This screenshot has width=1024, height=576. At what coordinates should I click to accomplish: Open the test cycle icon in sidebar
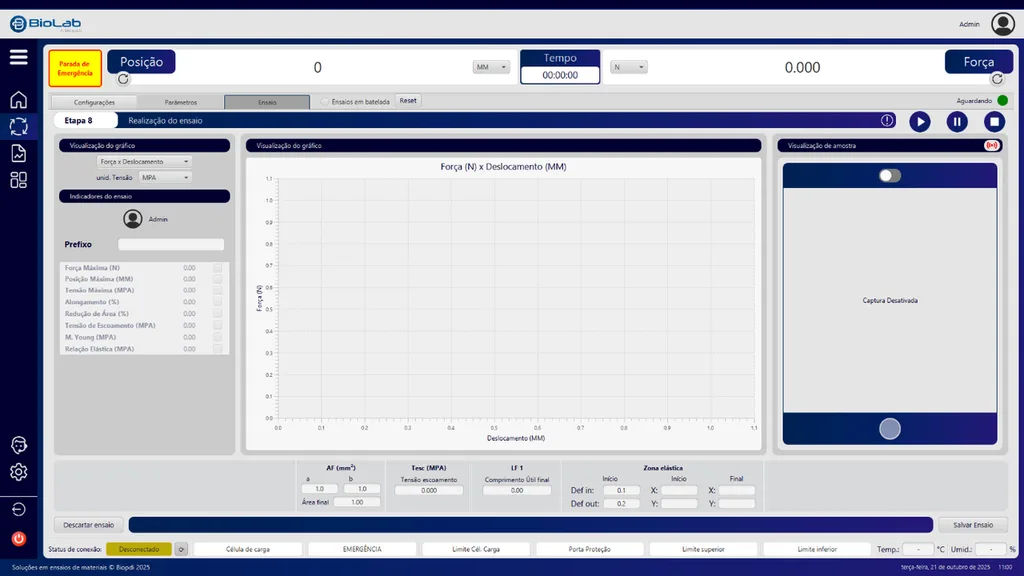point(18,126)
